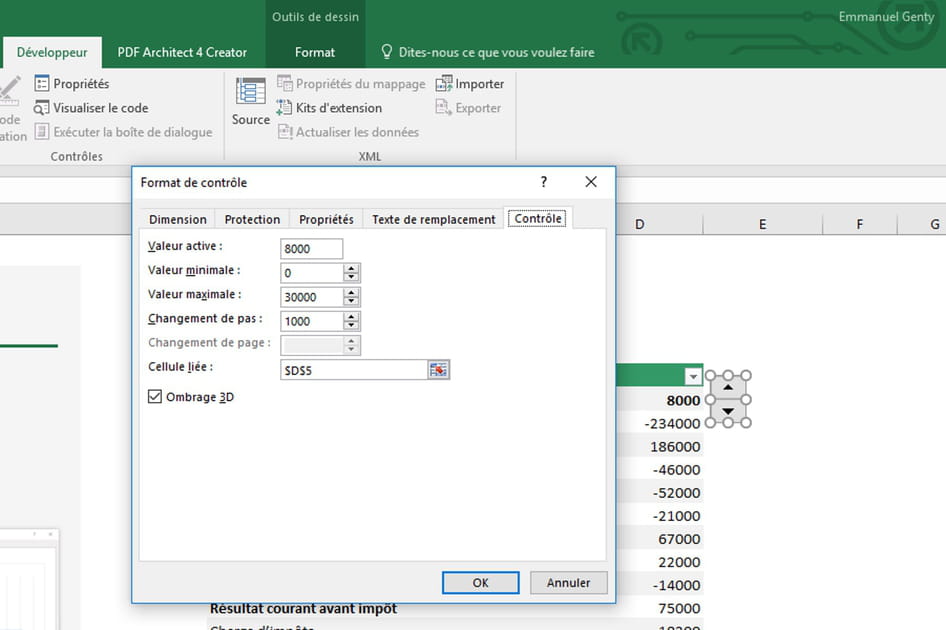
Task: Click the Annuler button
Action: coord(568,582)
